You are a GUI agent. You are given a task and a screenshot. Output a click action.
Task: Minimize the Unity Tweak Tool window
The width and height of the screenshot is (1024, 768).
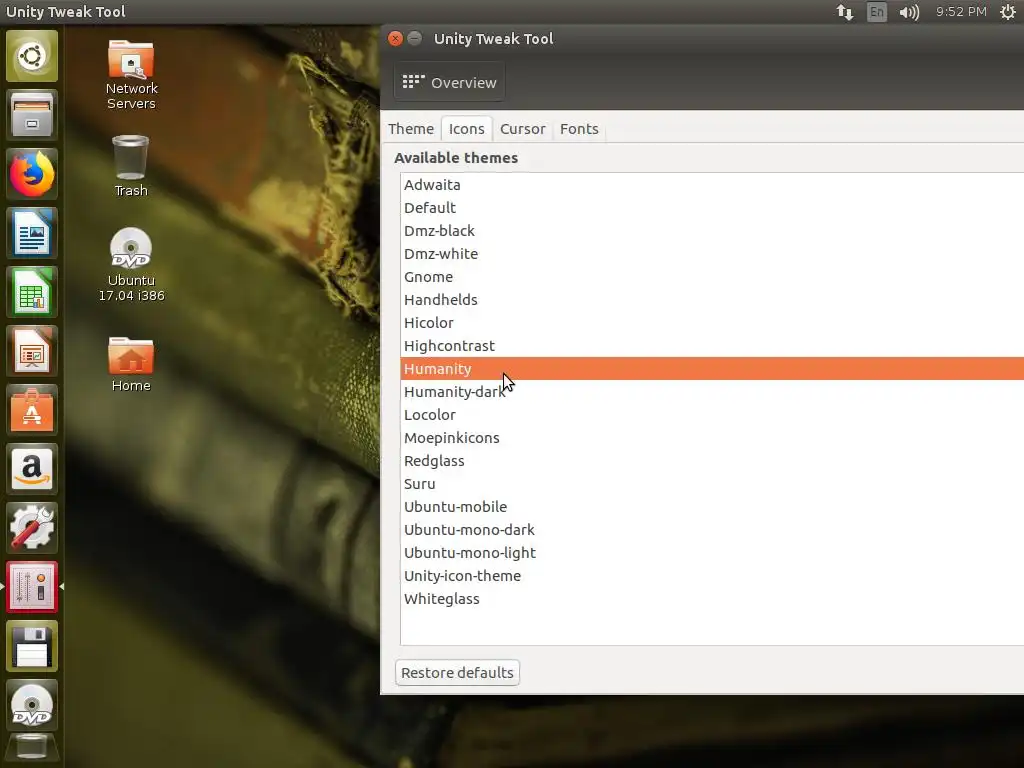coord(414,39)
